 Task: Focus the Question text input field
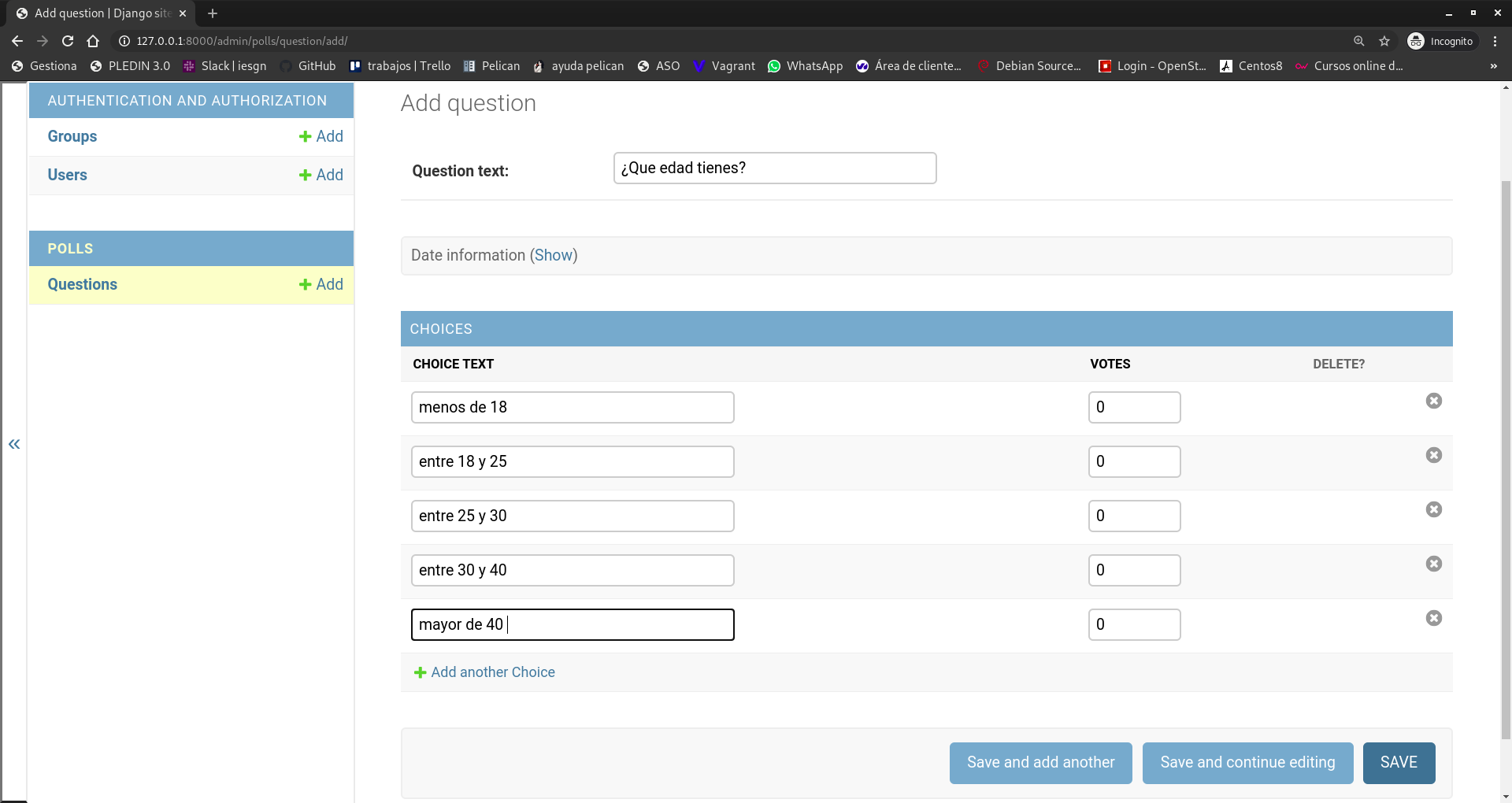[x=774, y=168]
